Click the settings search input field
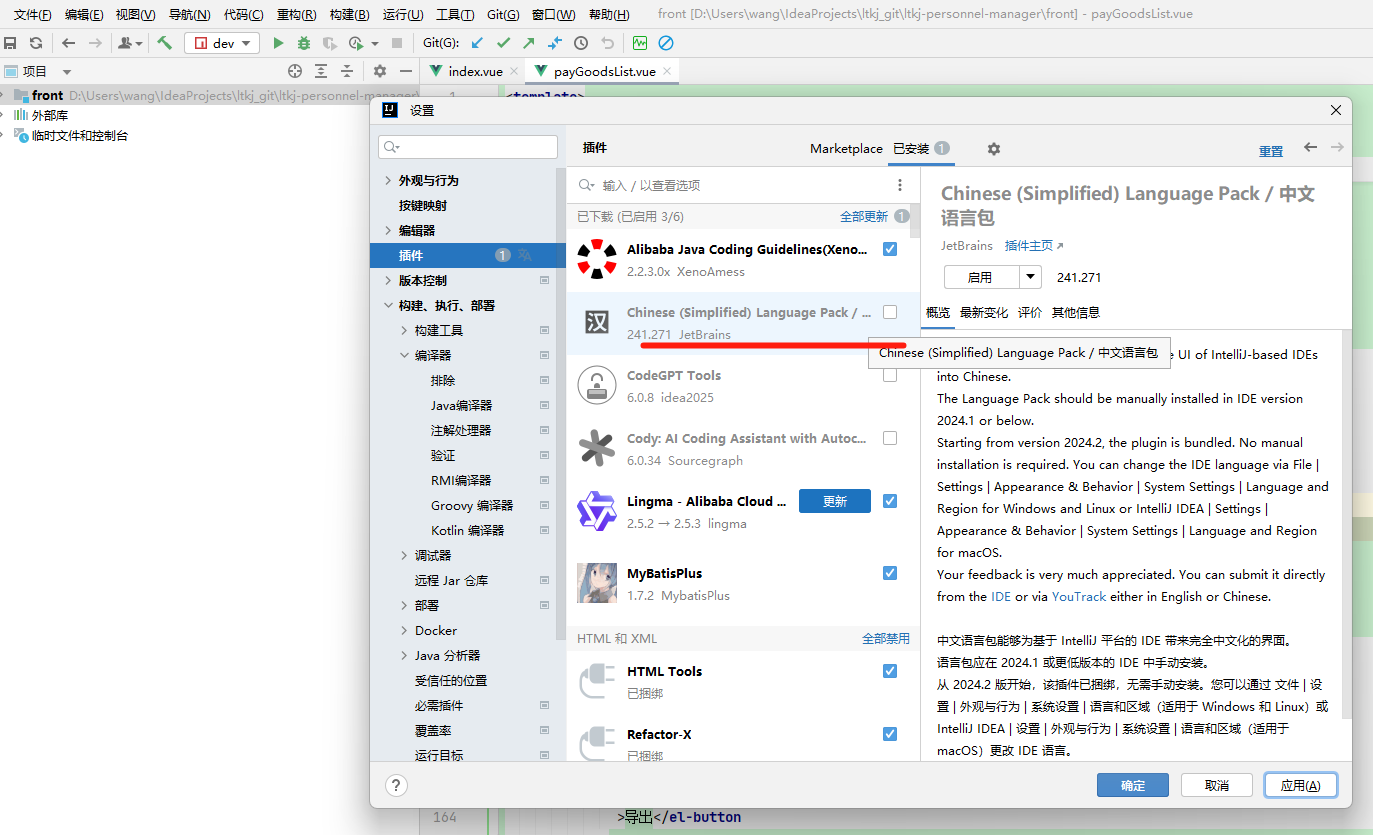Image resolution: width=1373 pixels, height=835 pixels. [468, 147]
